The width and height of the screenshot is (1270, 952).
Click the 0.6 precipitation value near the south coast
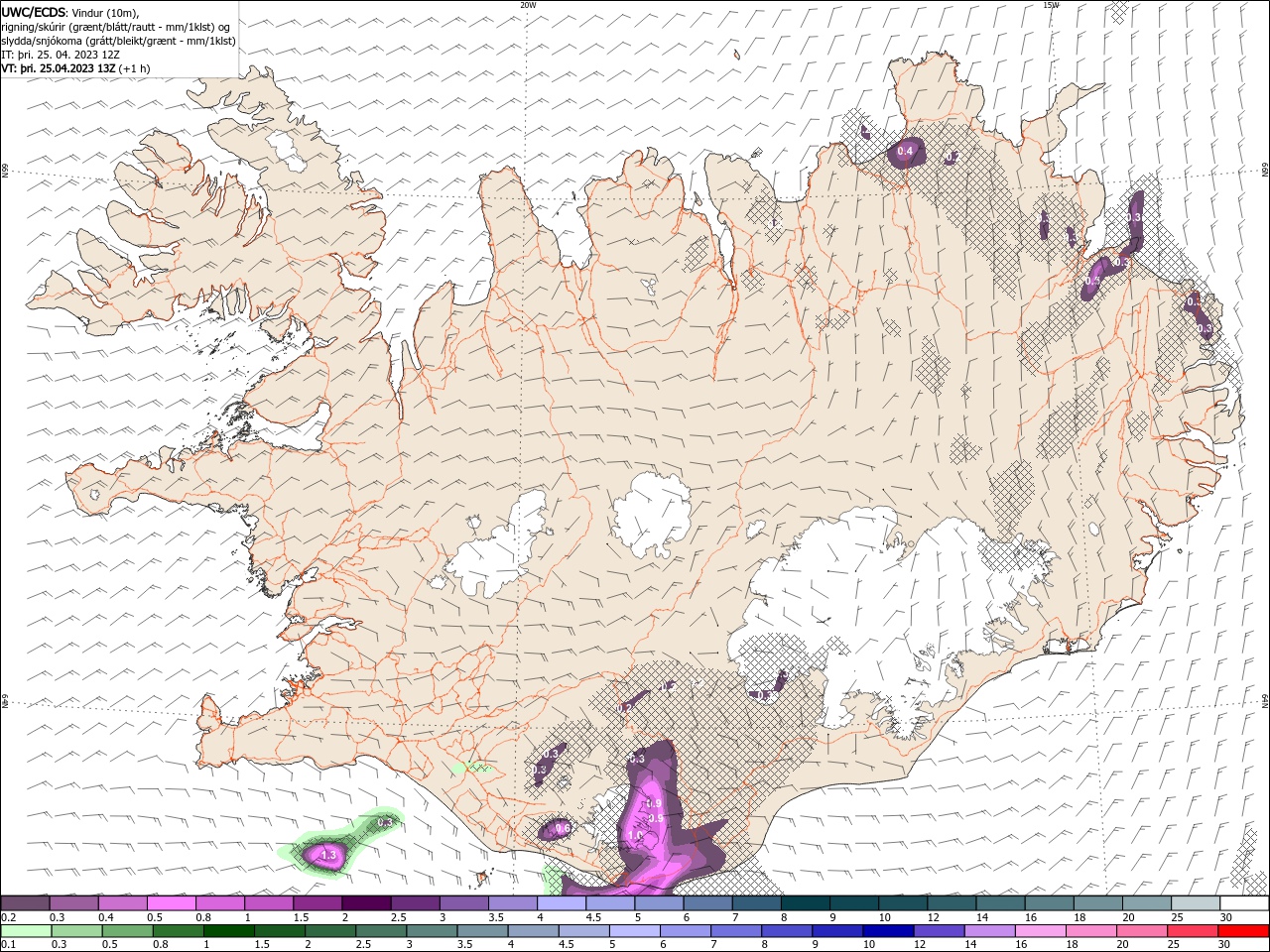tap(563, 828)
